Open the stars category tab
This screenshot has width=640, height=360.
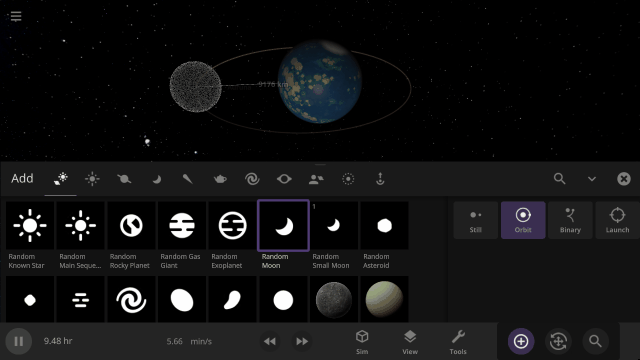92,179
